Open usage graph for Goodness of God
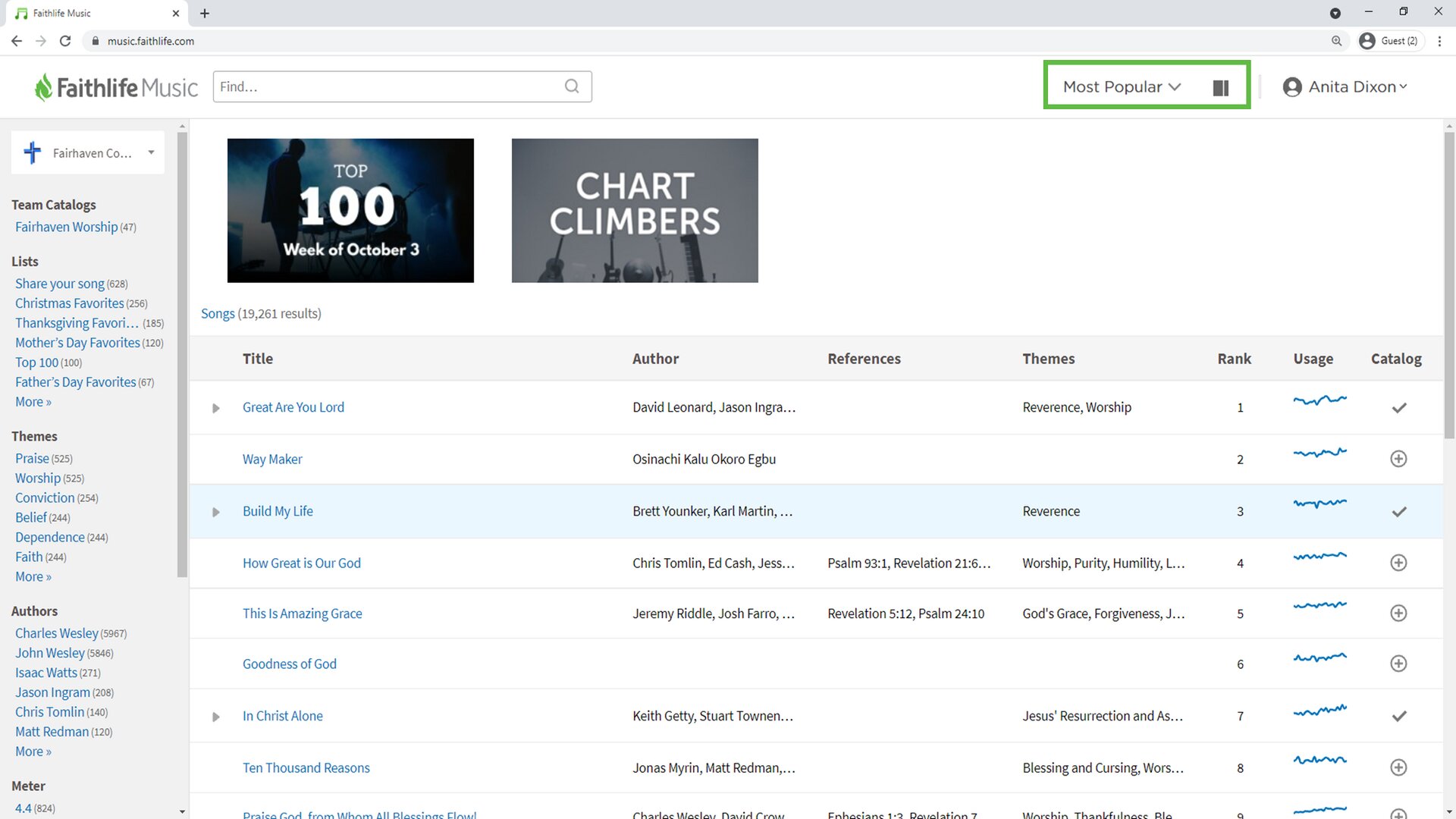 pyautogui.click(x=1319, y=657)
